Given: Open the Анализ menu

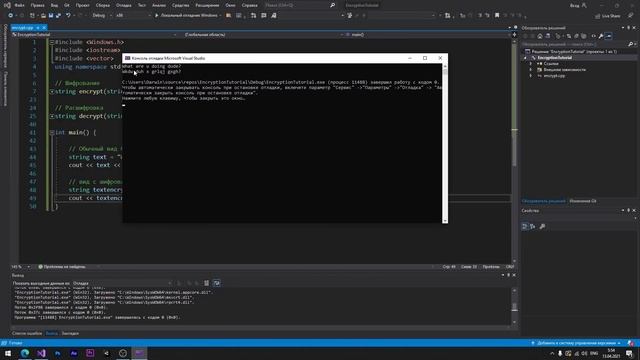Looking at the screenshot, I should [159, 5].
